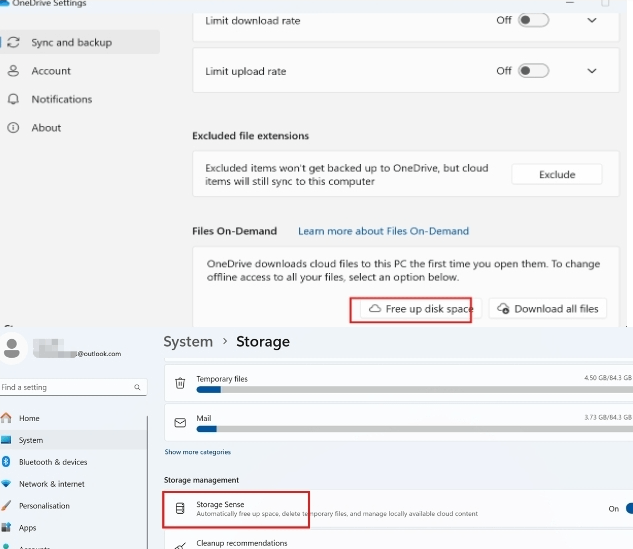Click the Mail storage usage bar
This screenshot has height=549, width=633.
point(415,429)
